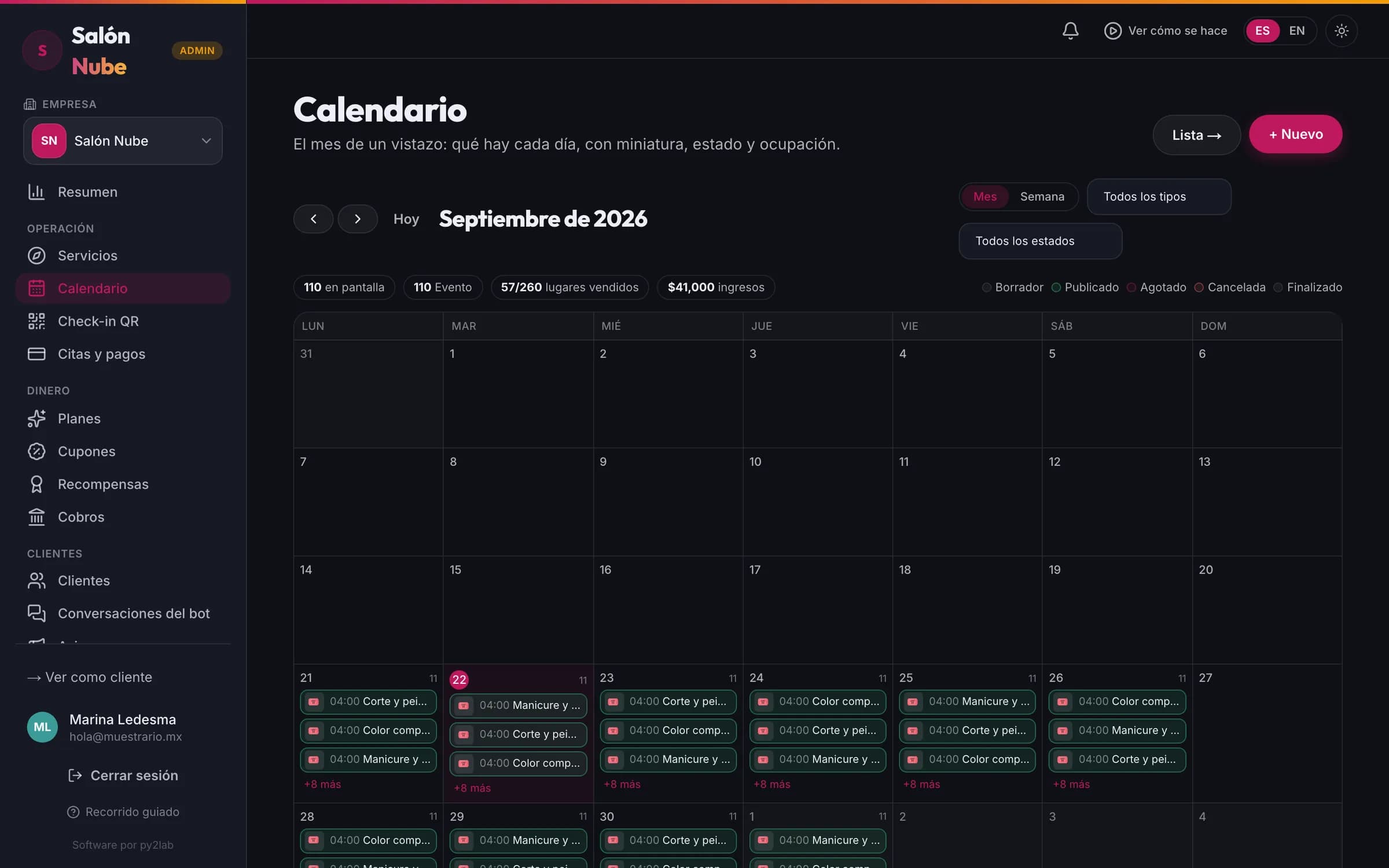Open 04:00 Color comp... event on day 24
The width and height of the screenshot is (1389, 868).
pyautogui.click(x=817, y=701)
